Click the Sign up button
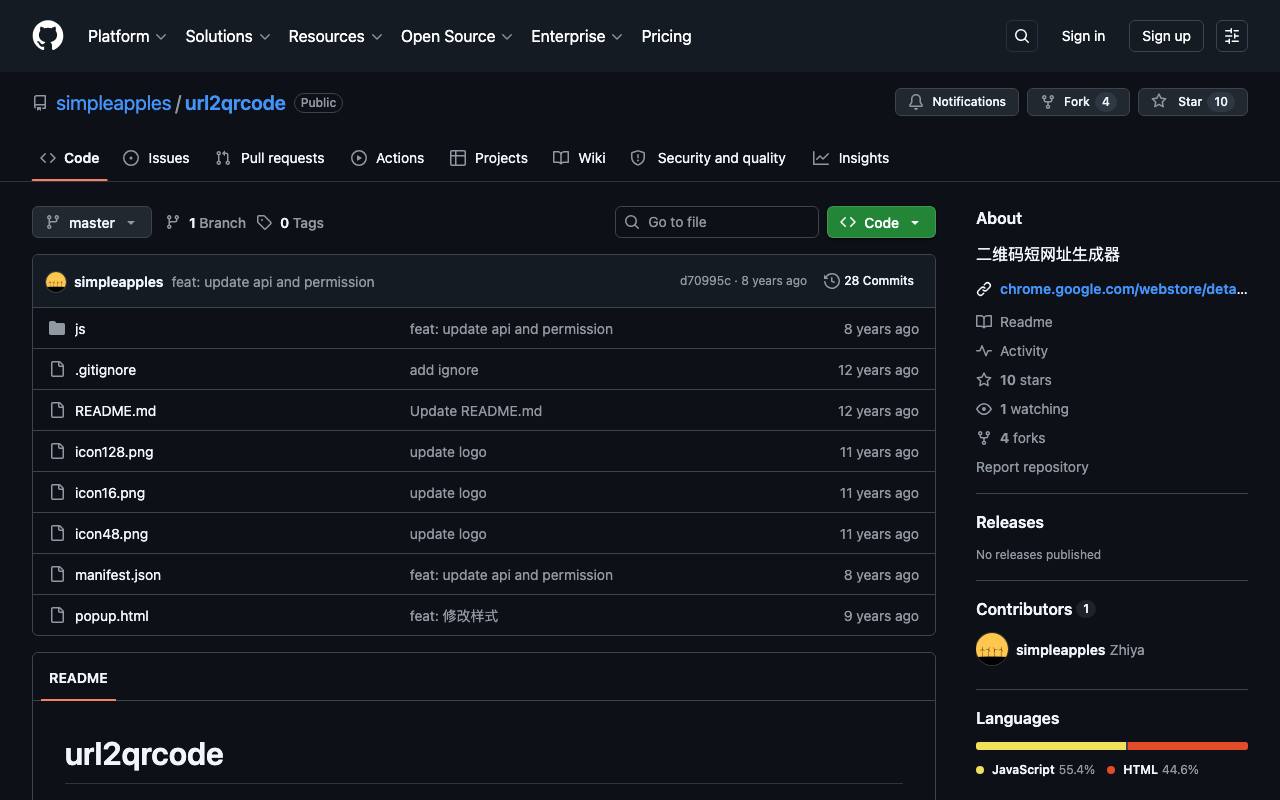 point(1166,36)
